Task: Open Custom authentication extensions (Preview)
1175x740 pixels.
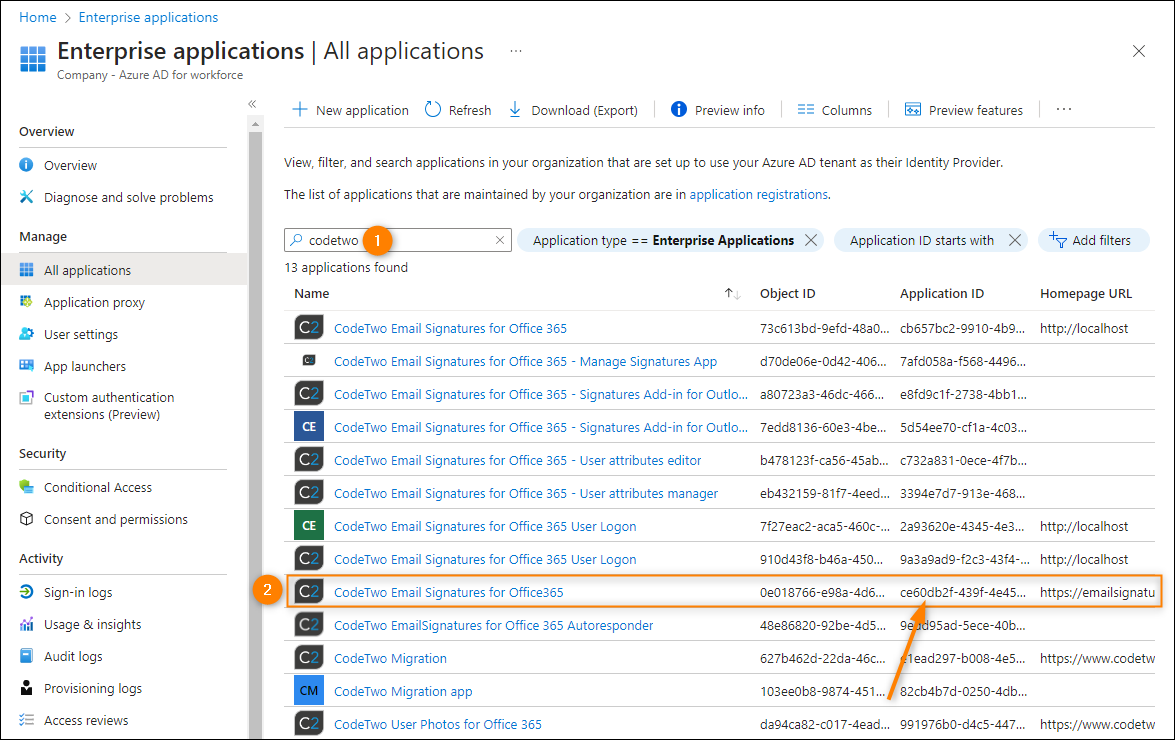Action: coord(109,406)
